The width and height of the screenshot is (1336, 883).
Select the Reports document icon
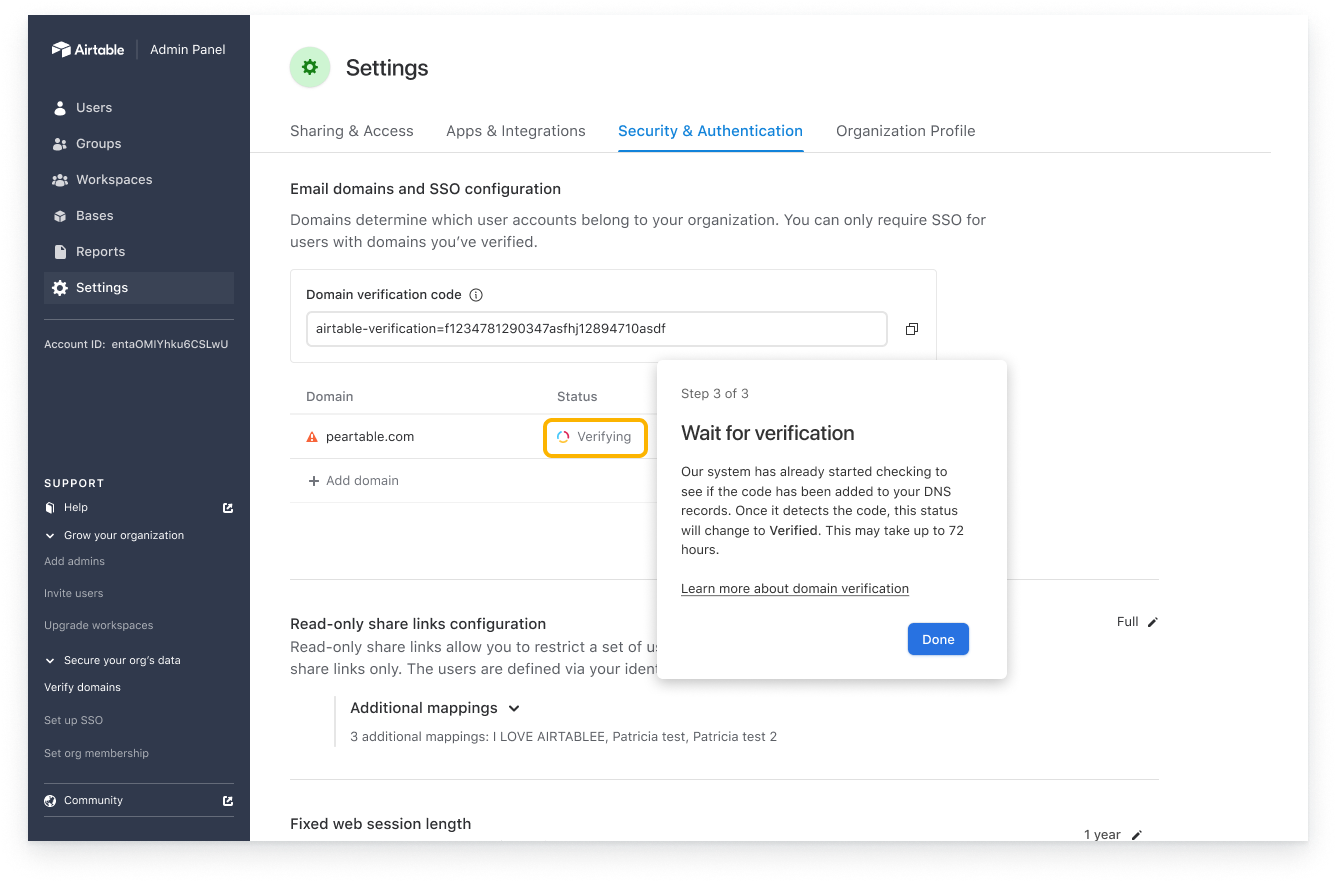click(58, 251)
